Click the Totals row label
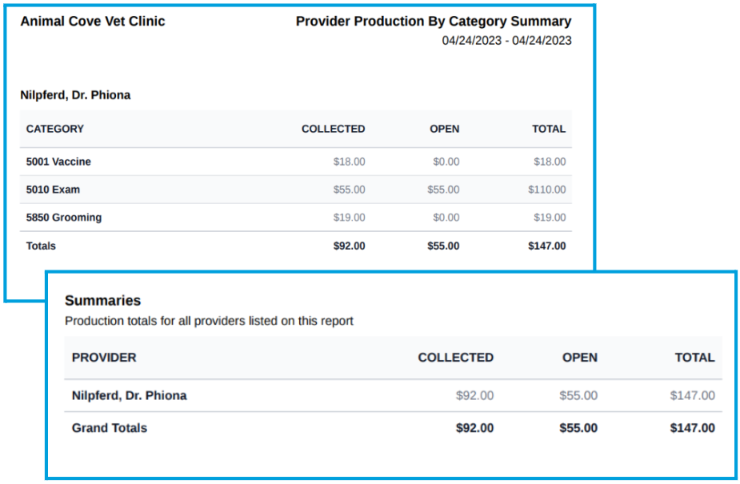 point(41,246)
